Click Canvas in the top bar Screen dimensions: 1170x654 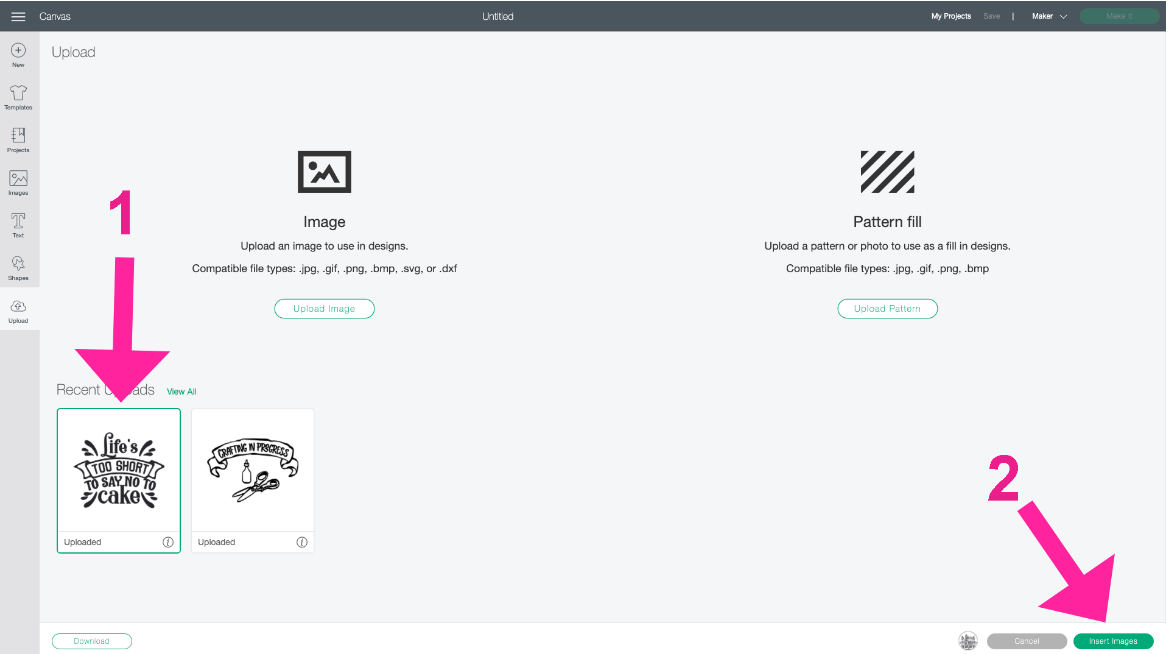(x=55, y=16)
